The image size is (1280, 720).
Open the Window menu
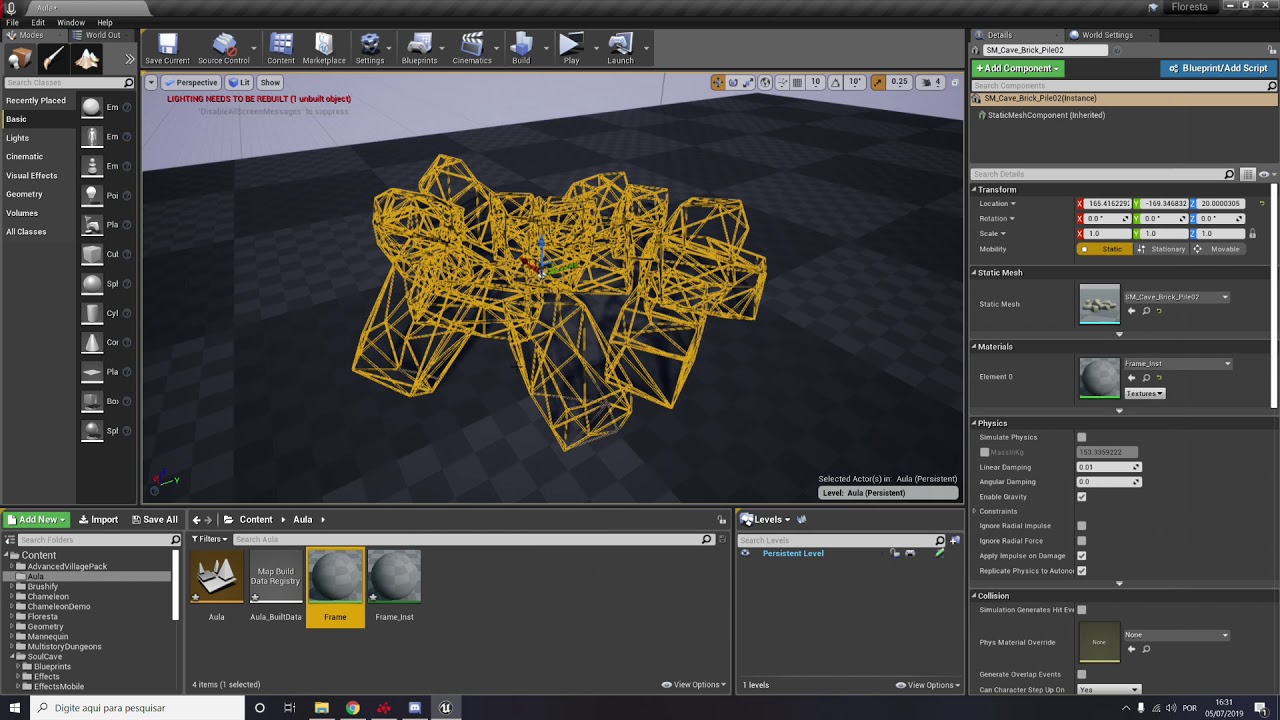tap(71, 22)
